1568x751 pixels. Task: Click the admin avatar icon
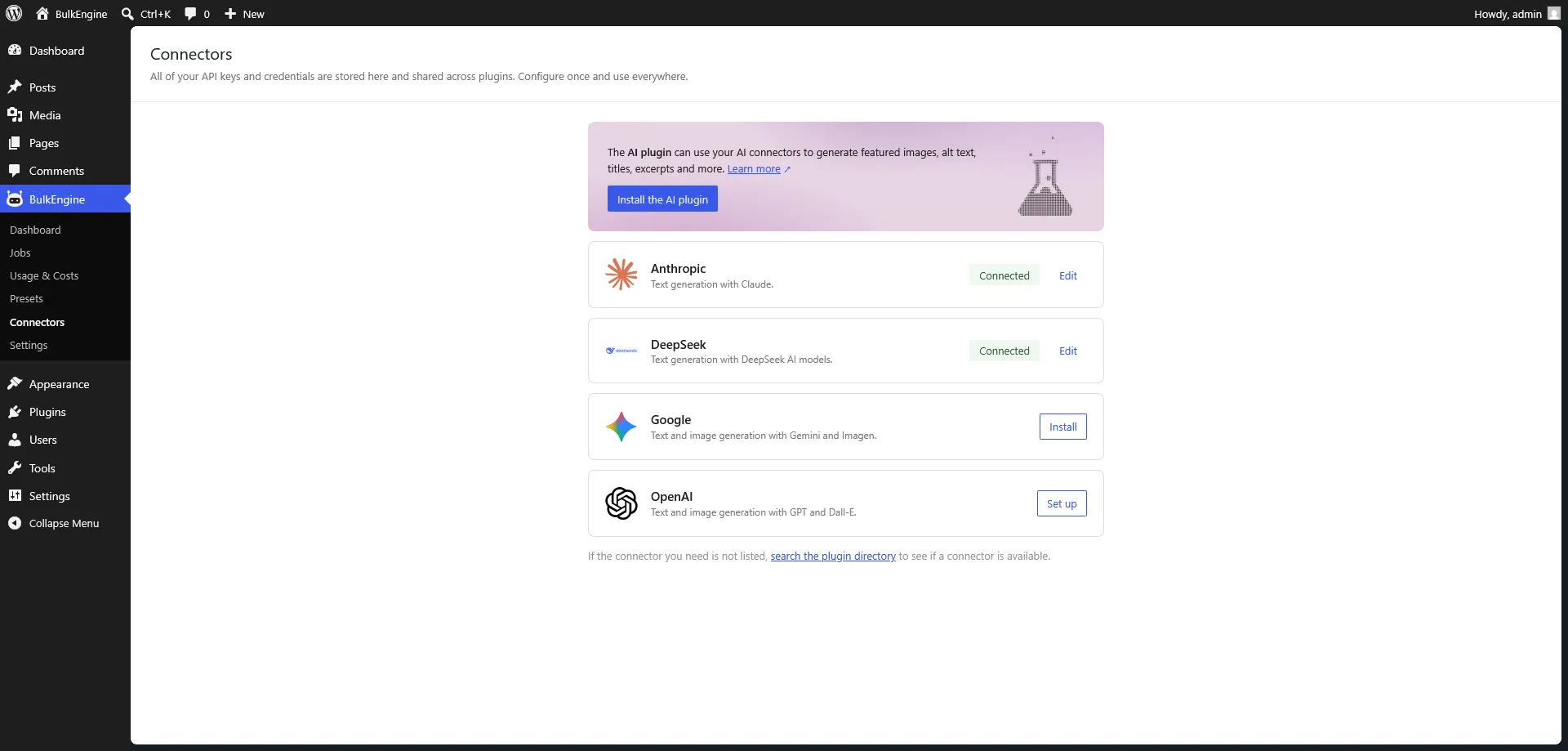pos(1553,13)
